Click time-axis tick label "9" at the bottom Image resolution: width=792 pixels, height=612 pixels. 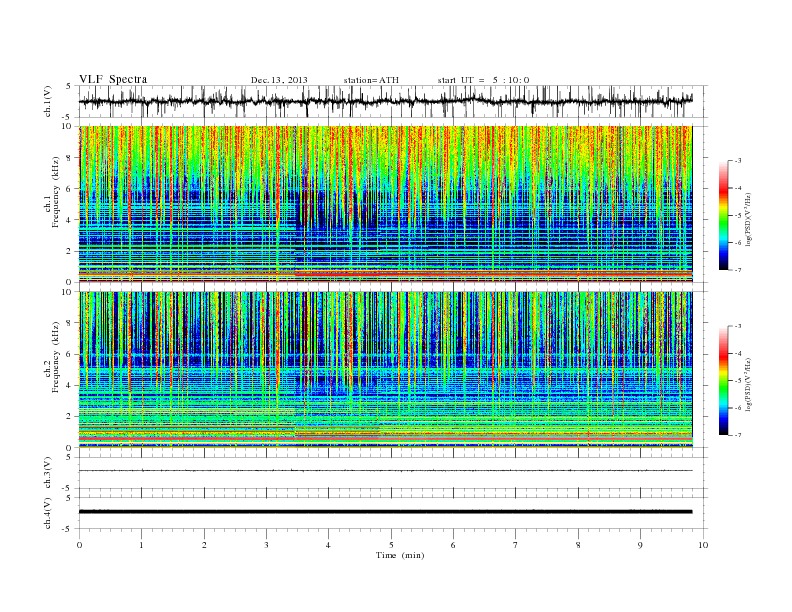pos(640,545)
